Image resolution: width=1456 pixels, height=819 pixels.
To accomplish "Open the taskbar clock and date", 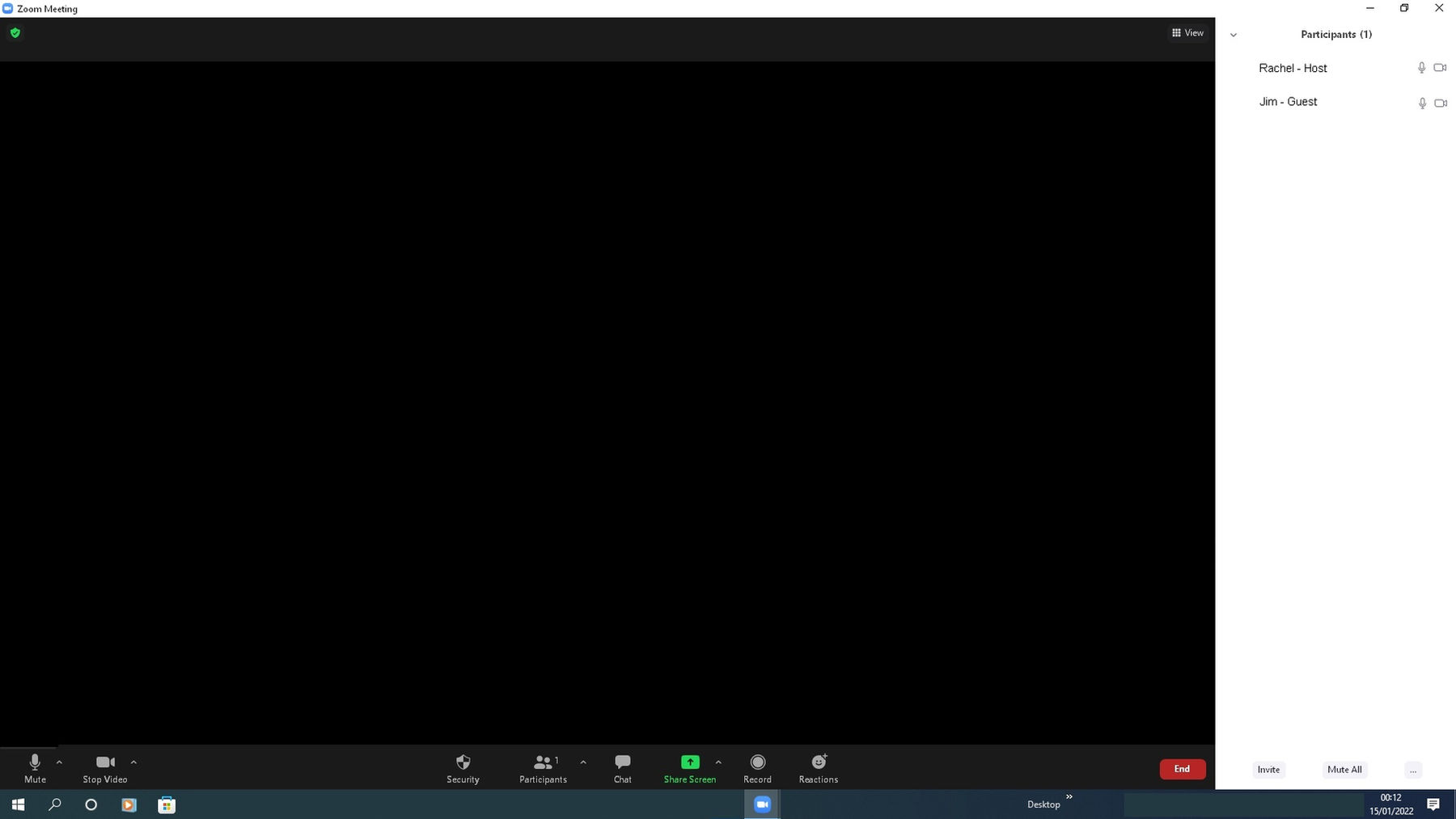I will pos(1391,804).
